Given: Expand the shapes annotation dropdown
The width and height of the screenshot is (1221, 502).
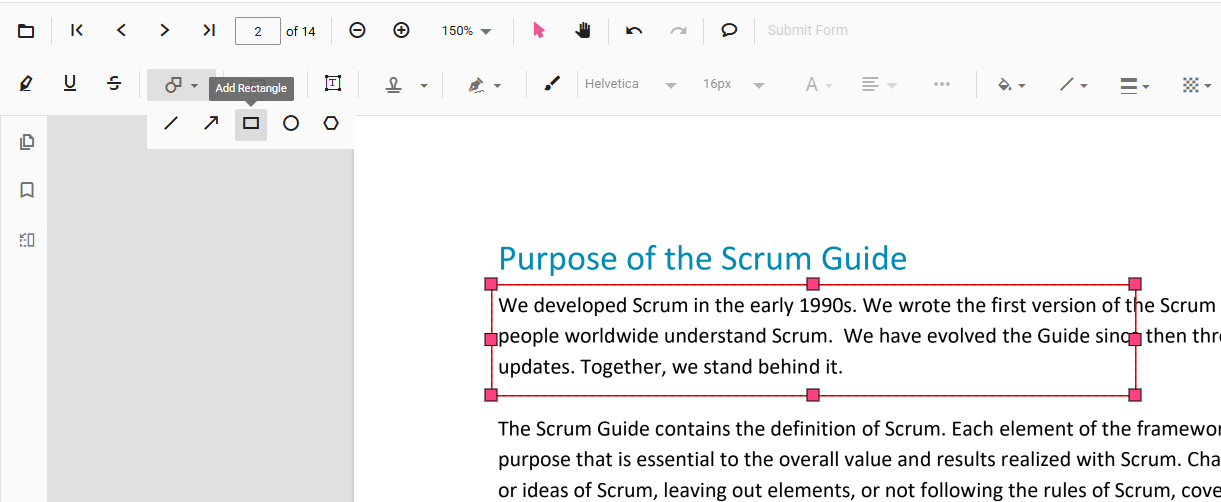Looking at the screenshot, I should click(181, 85).
